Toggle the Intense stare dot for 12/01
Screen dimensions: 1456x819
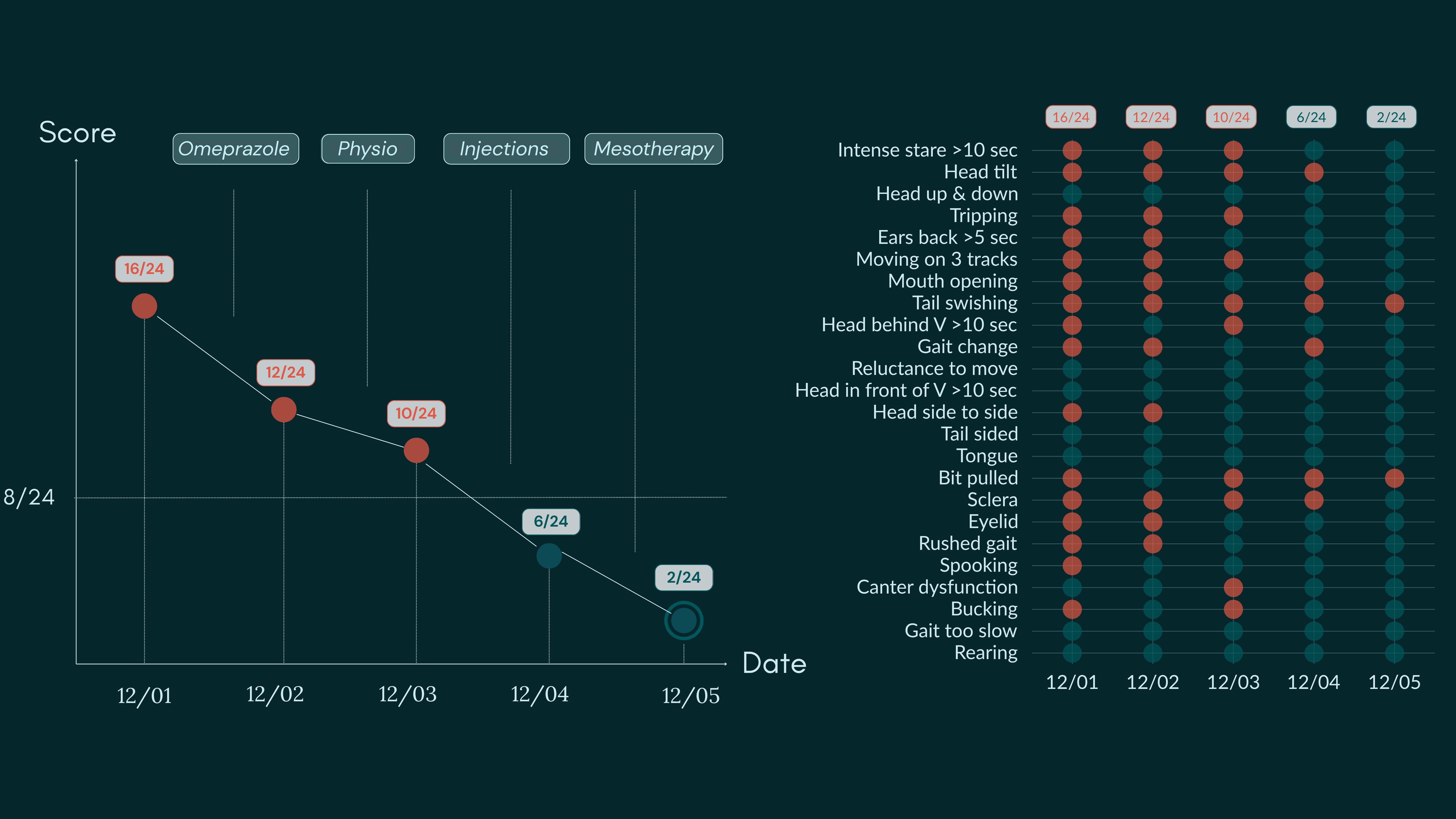point(1072,150)
